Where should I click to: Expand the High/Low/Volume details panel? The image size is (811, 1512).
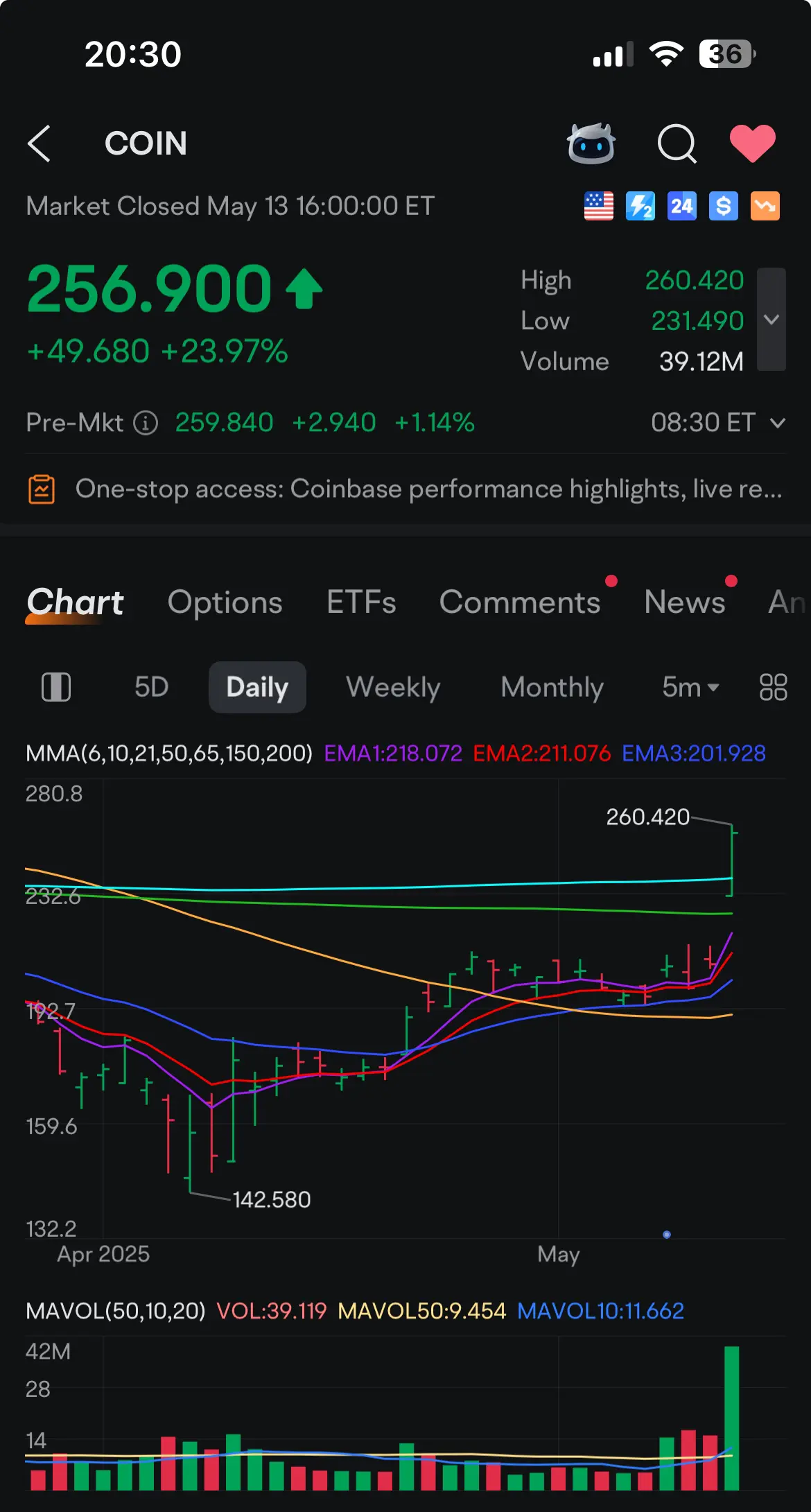771,320
